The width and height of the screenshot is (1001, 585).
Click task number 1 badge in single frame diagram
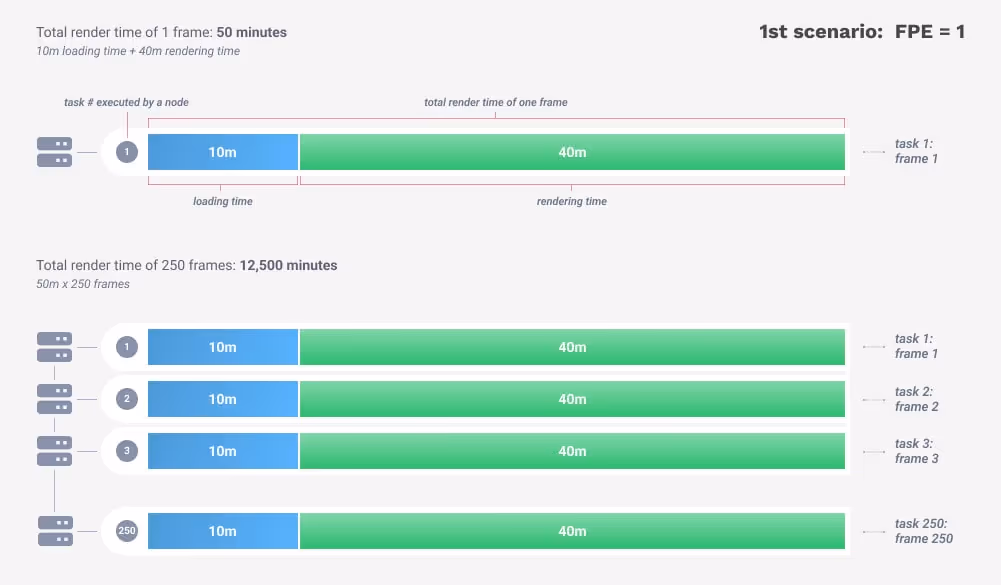click(127, 152)
